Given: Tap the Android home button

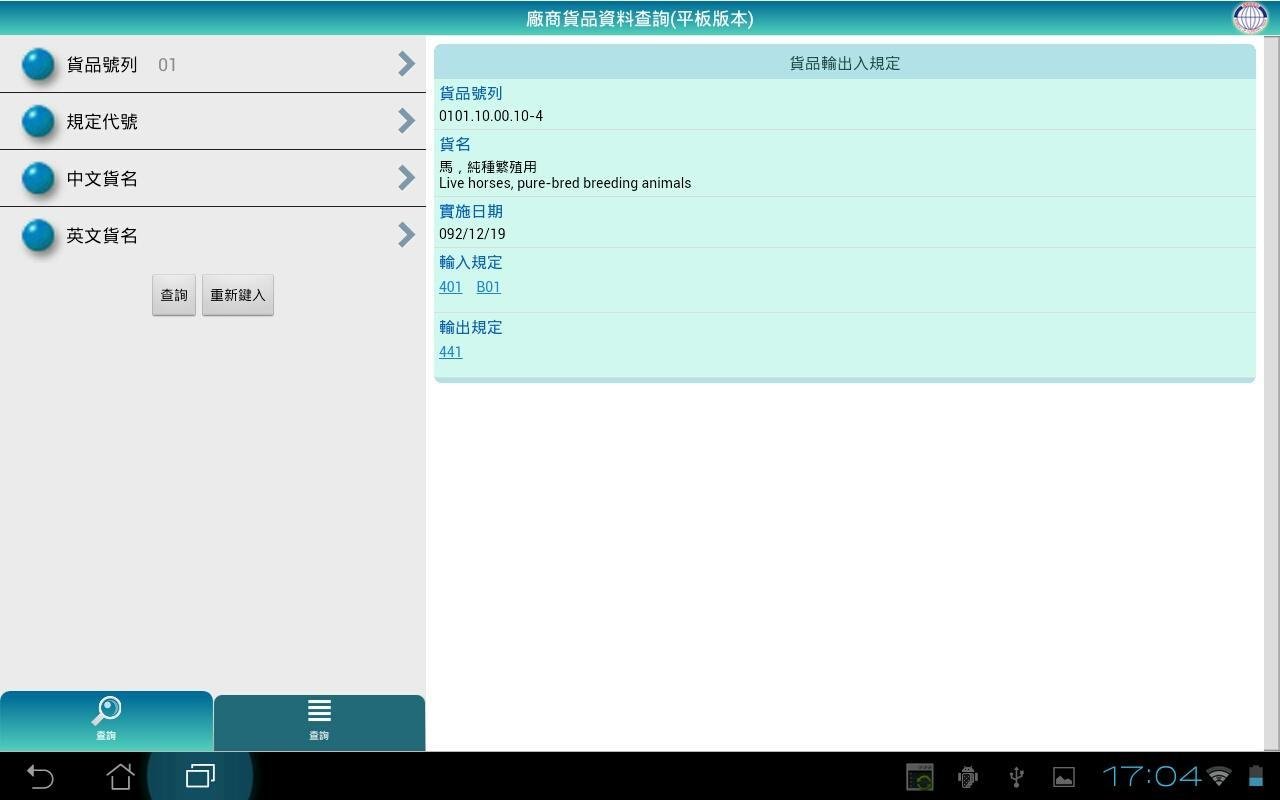Looking at the screenshot, I should click(120, 776).
